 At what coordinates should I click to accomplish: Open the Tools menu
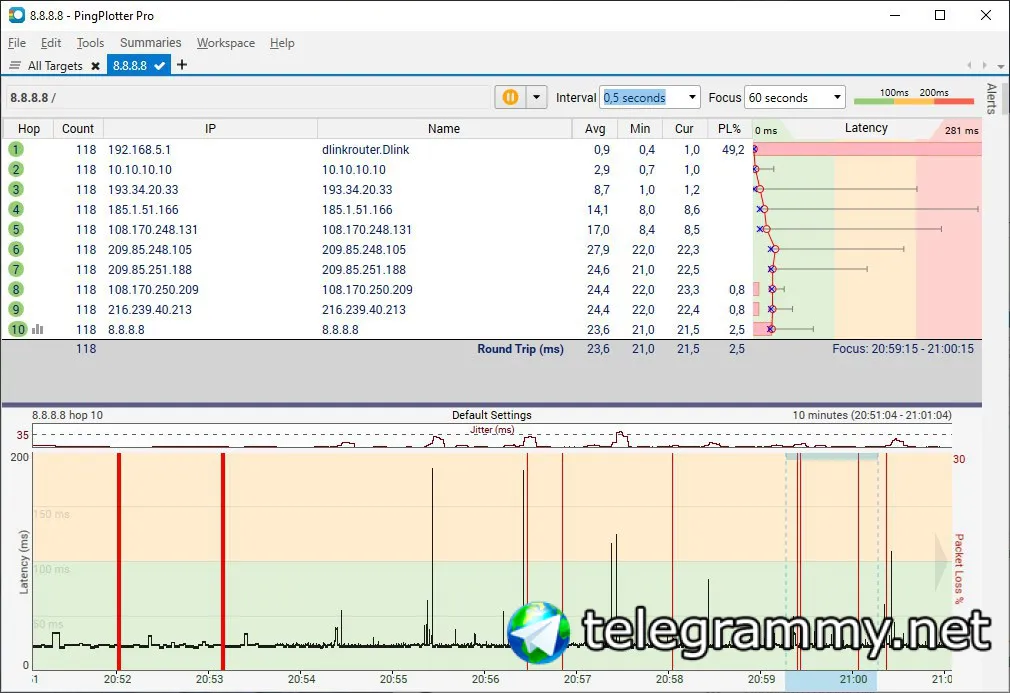[90, 43]
